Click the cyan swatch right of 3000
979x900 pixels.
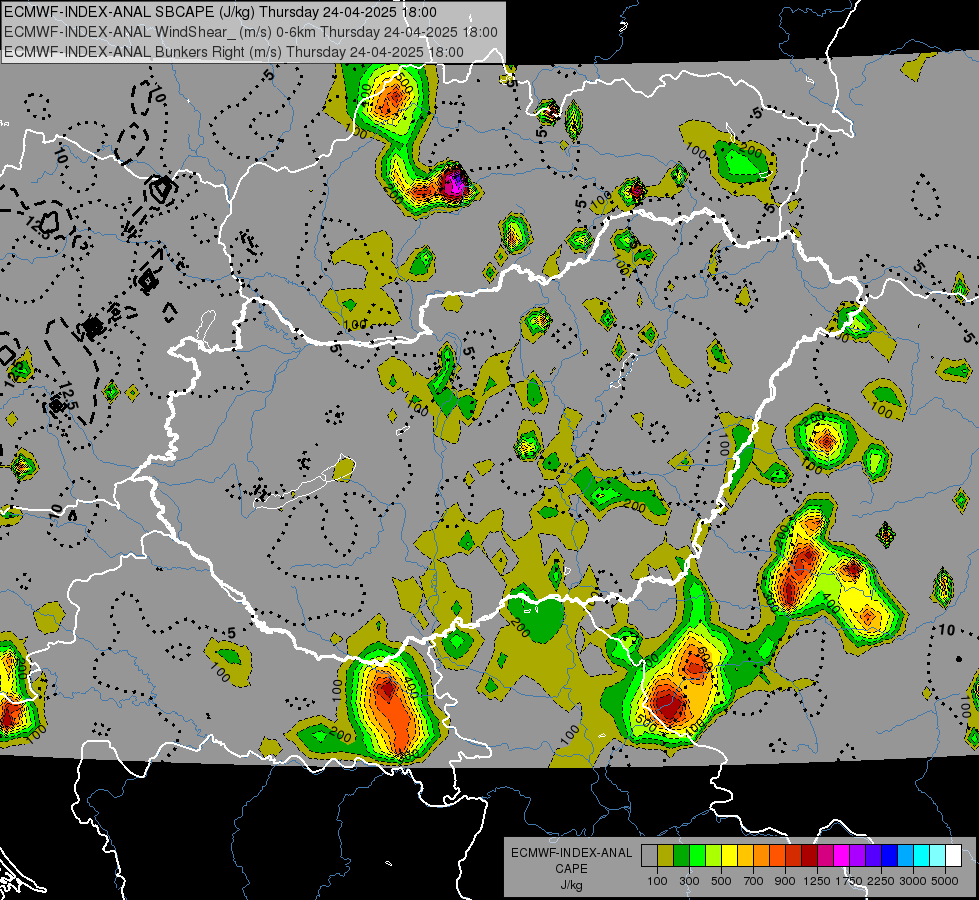[922, 855]
